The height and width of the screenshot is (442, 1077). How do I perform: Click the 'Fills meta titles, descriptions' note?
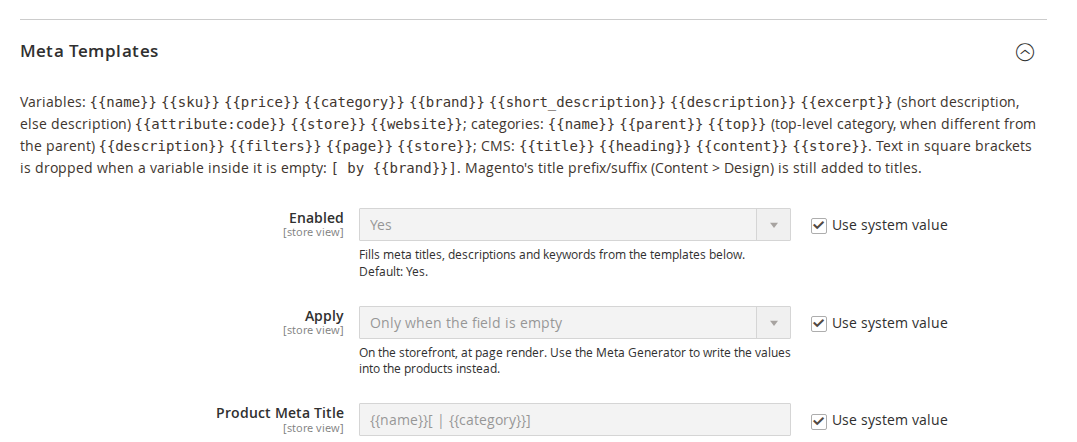pos(552,255)
